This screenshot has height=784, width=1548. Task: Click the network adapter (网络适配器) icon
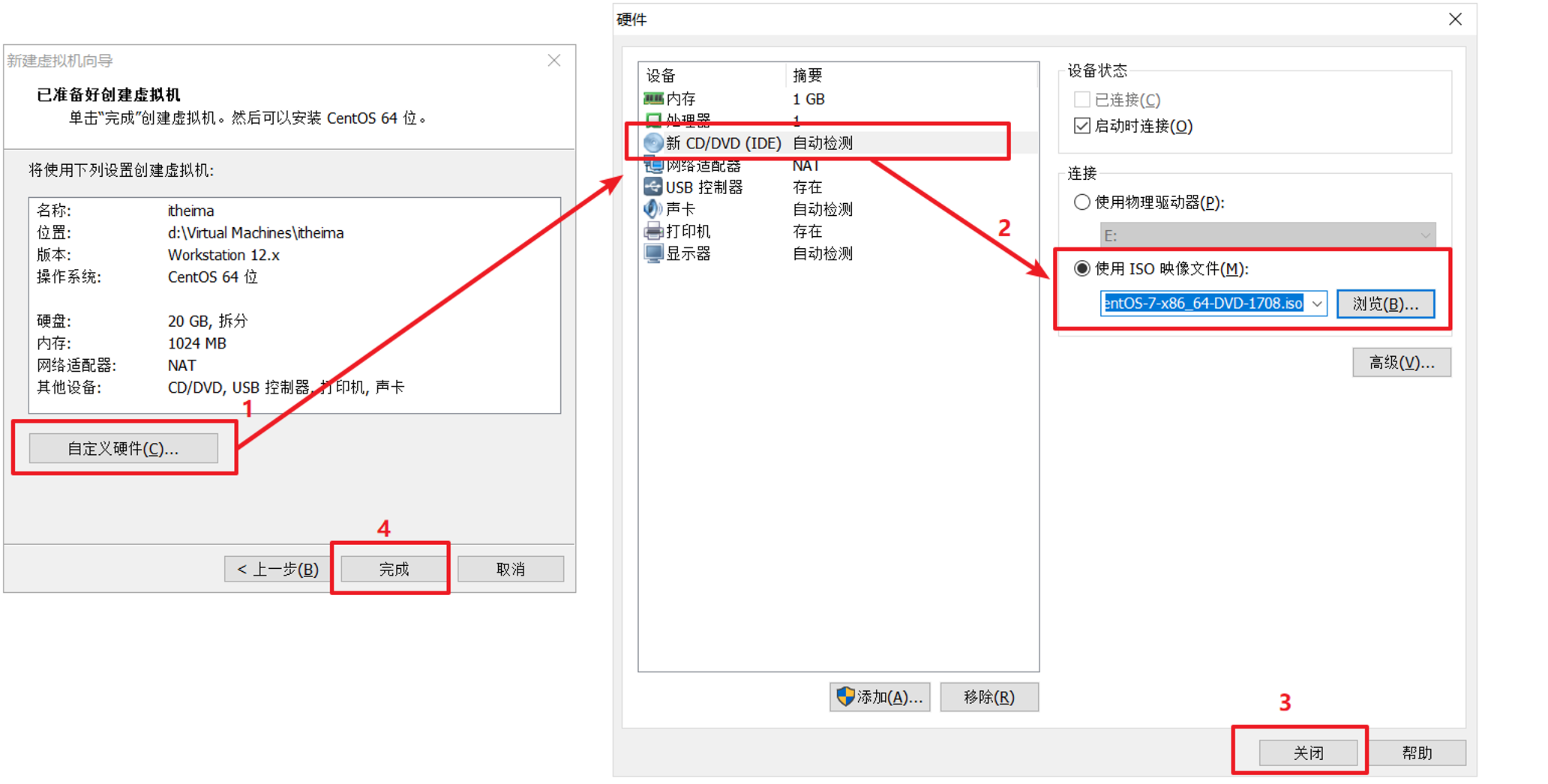(x=653, y=165)
